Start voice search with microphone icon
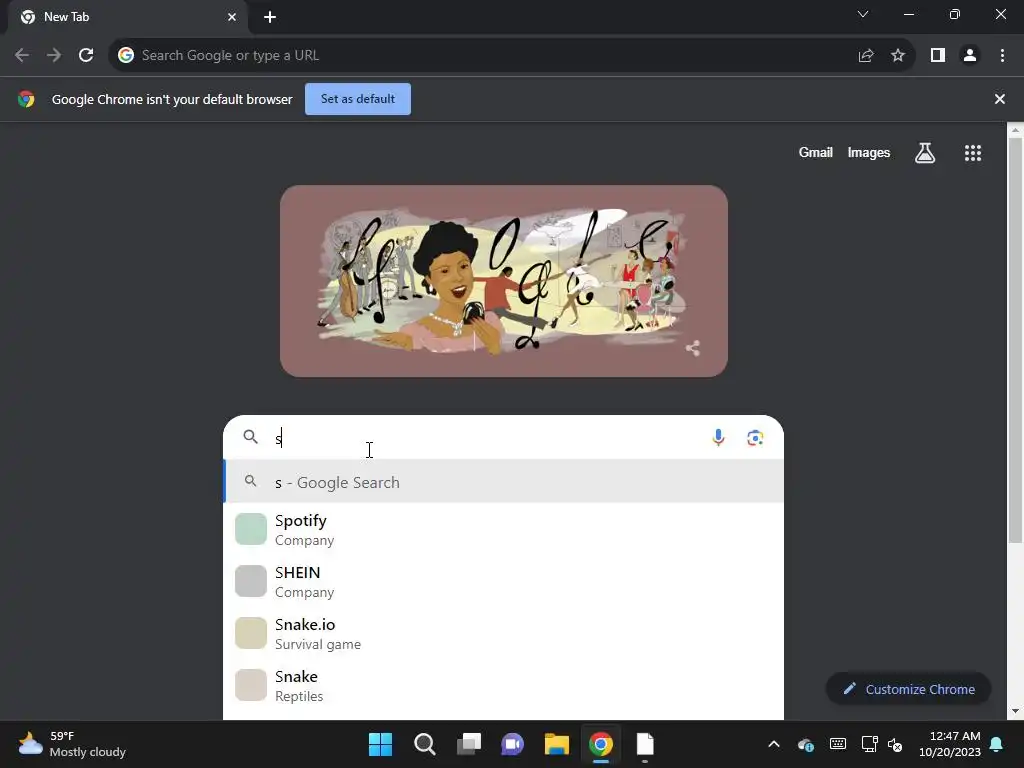 tap(718, 438)
